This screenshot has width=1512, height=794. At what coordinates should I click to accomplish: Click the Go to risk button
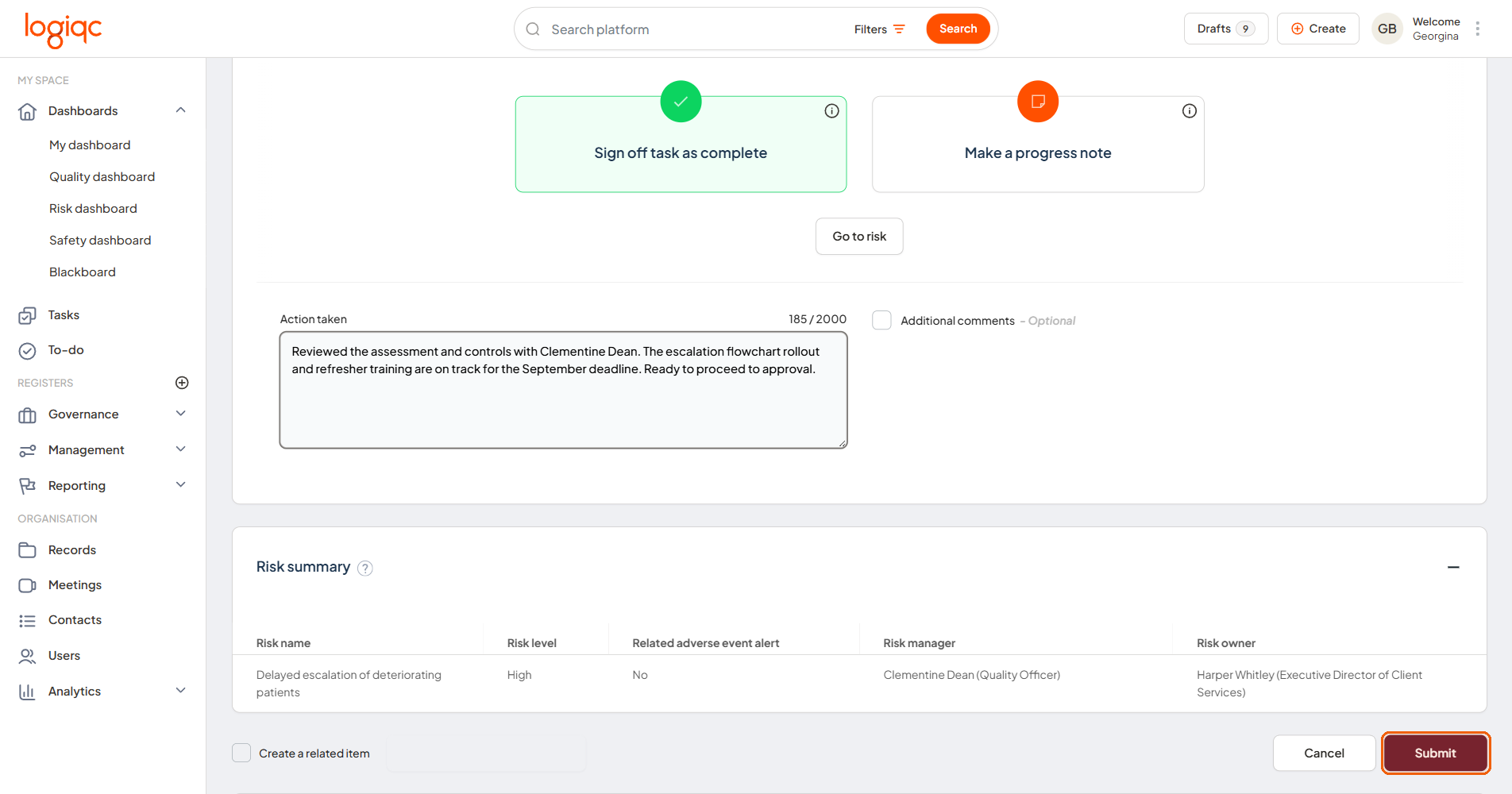[x=859, y=237]
